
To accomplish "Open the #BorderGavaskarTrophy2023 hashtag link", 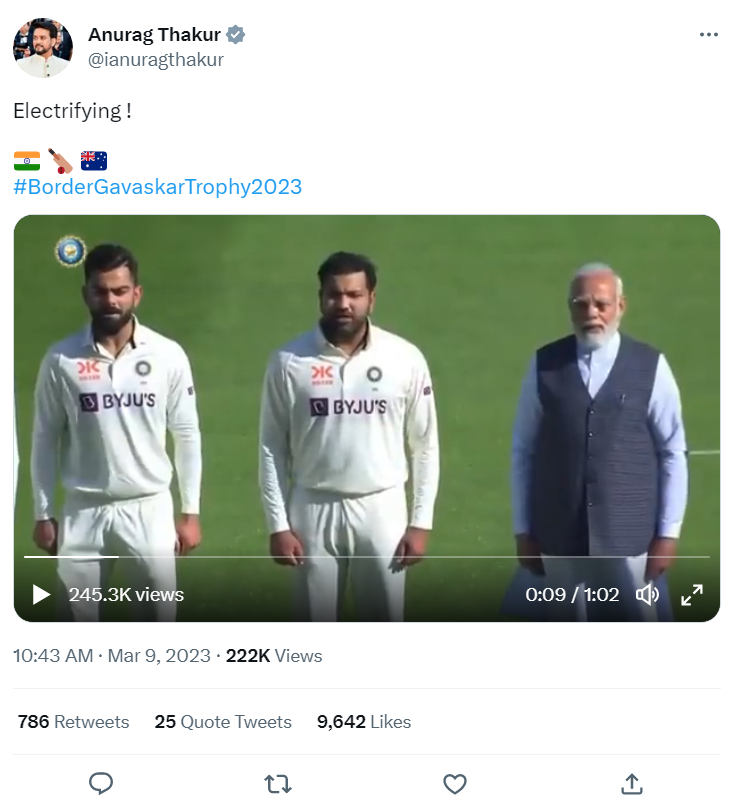I will pos(157,187).
